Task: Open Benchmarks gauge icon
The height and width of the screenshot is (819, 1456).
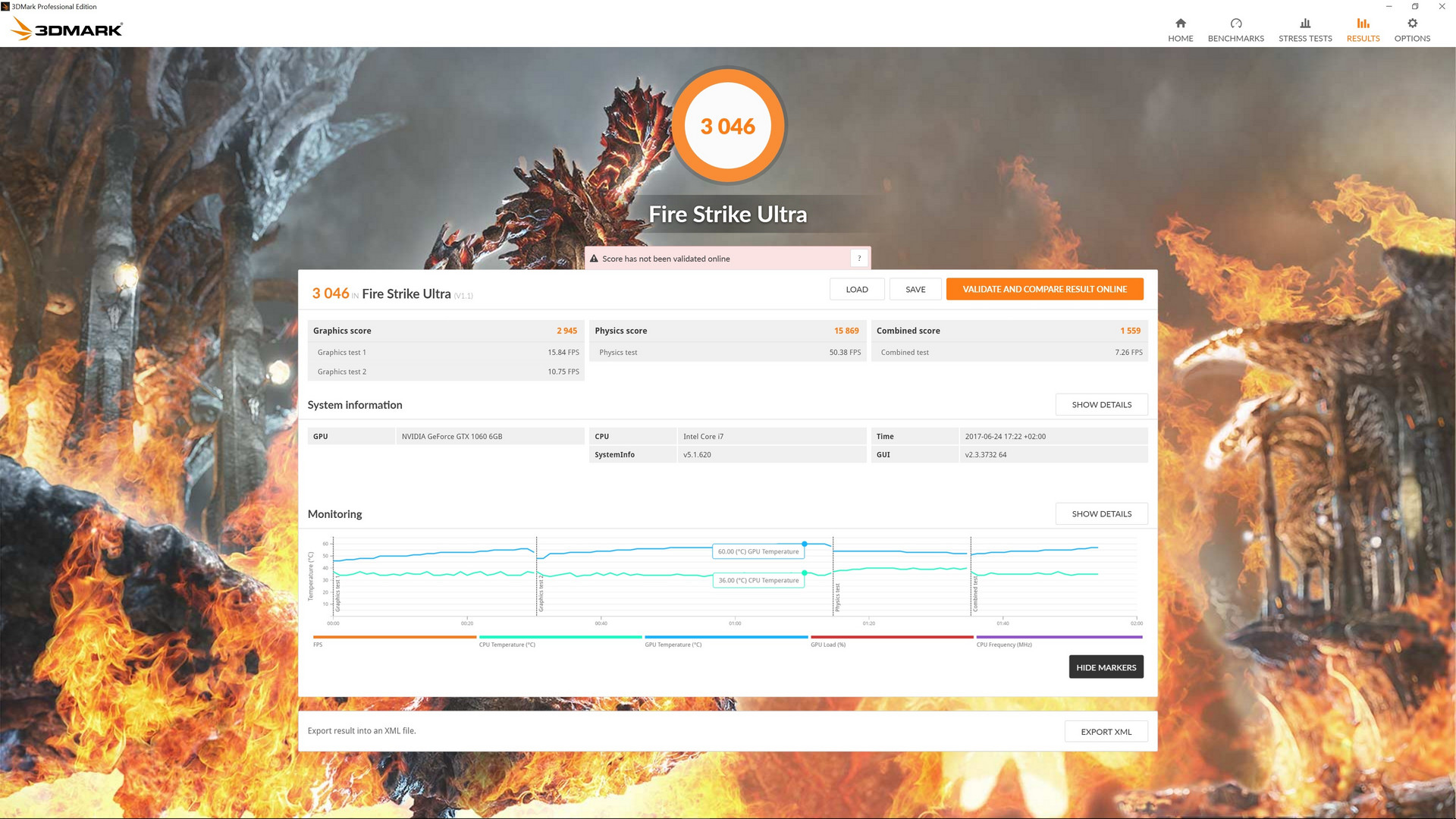Action: (x=1235, y=24)
